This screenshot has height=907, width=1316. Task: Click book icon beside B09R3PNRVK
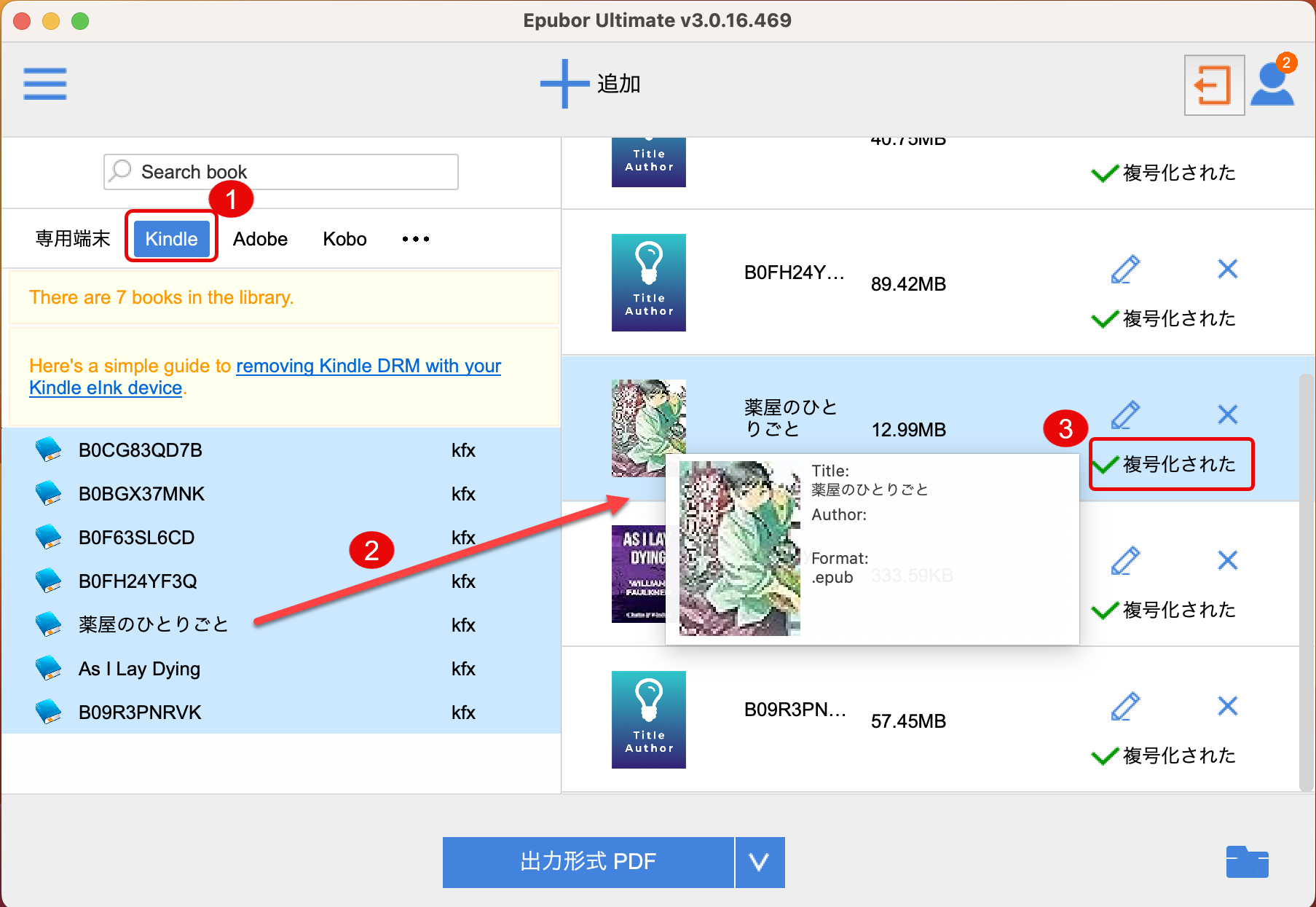point(49,712)
